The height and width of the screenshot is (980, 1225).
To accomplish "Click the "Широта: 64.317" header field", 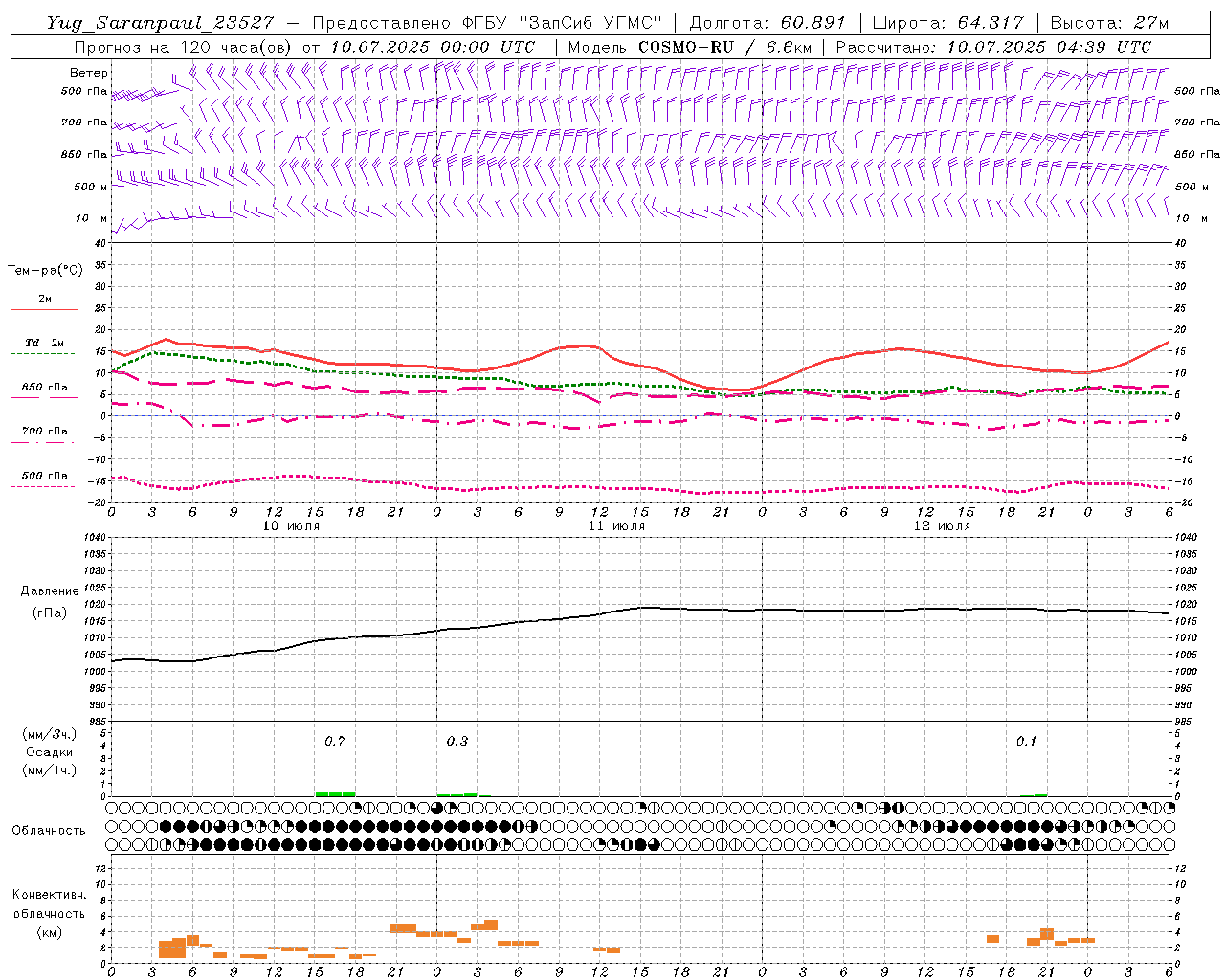I will (x=947, y=23).
